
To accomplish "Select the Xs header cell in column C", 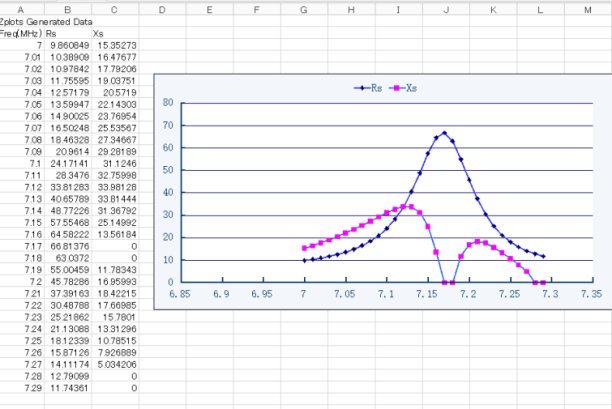I will coord(98,33).
